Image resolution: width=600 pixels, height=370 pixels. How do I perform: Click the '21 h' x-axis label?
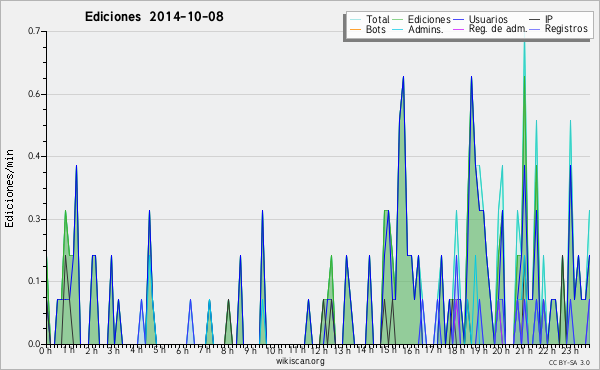(x=524, y=350)
